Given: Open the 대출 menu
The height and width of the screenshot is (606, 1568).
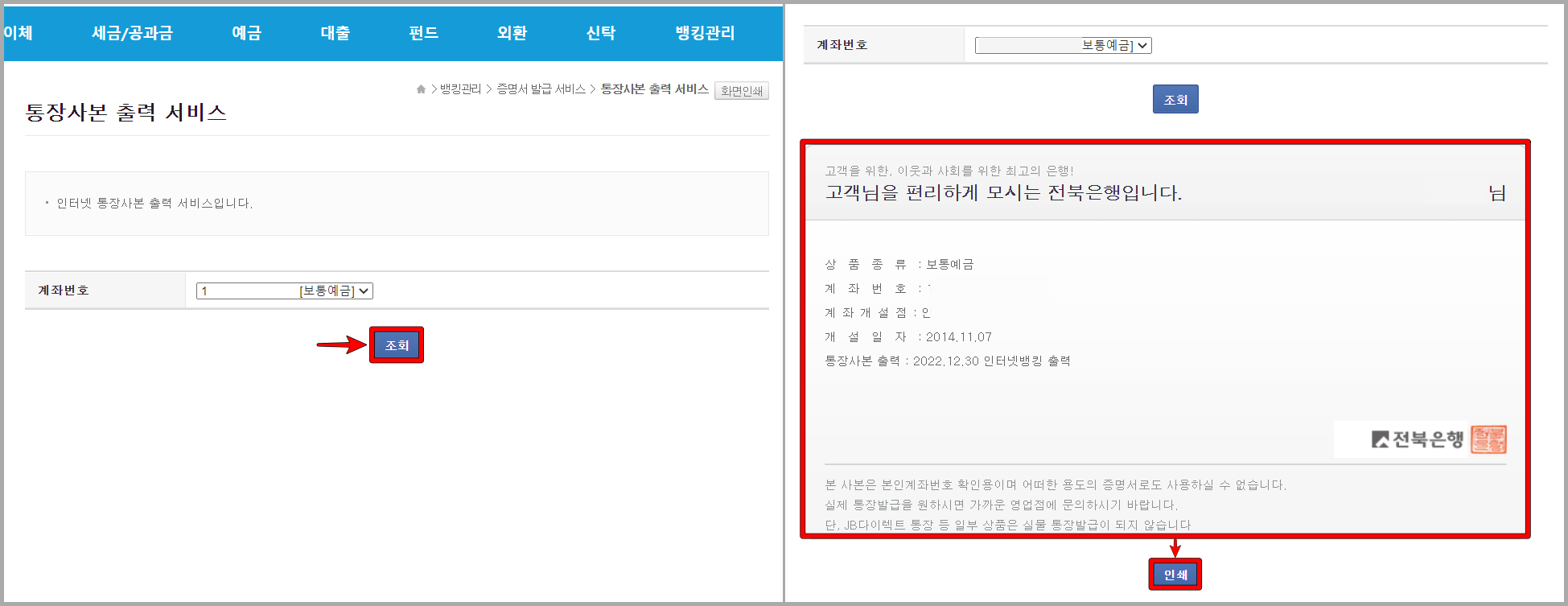Looking at the screenshot, I should [335, 33].
